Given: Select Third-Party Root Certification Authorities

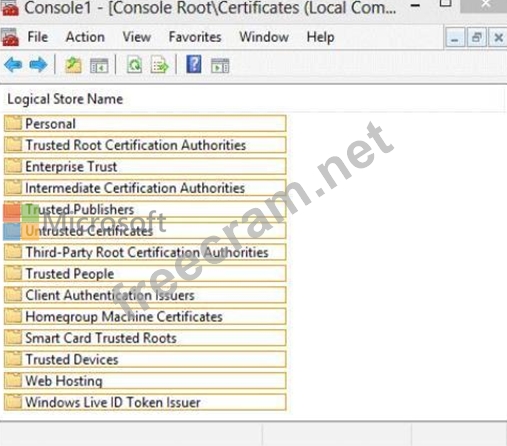Looking at the screenshot, I should tap(145, 252).
